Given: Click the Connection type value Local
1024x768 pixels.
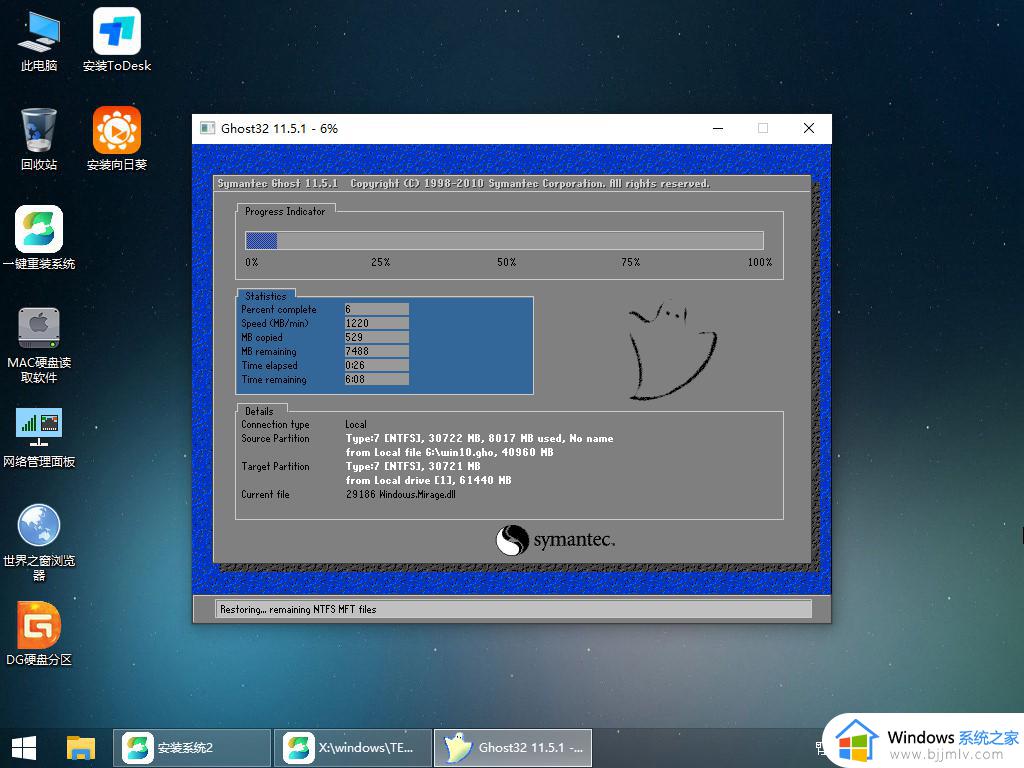Looking at the screenshot, I should coord(356,424).
